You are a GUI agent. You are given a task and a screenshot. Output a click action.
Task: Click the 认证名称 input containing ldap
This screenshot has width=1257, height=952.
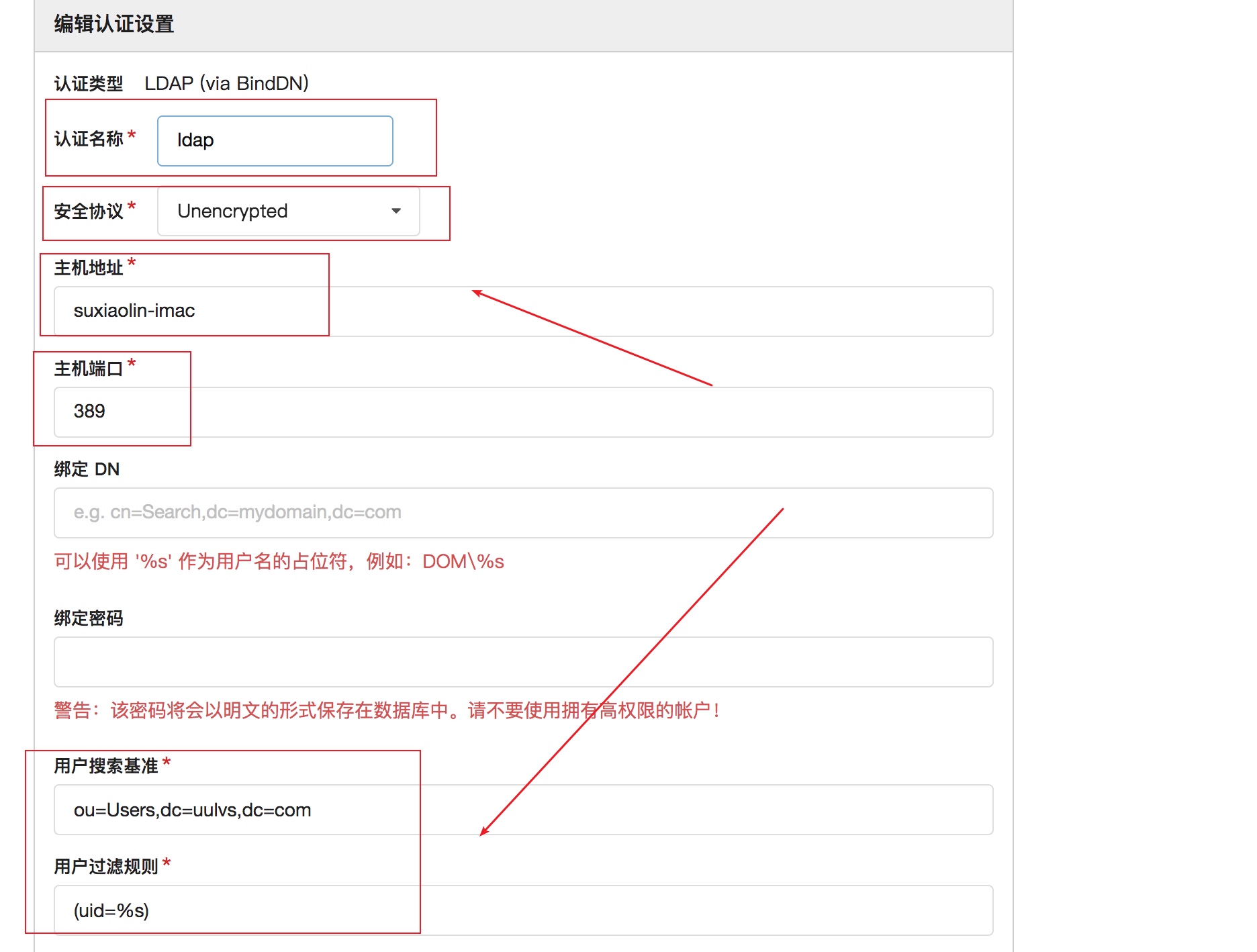coord(275,140)
